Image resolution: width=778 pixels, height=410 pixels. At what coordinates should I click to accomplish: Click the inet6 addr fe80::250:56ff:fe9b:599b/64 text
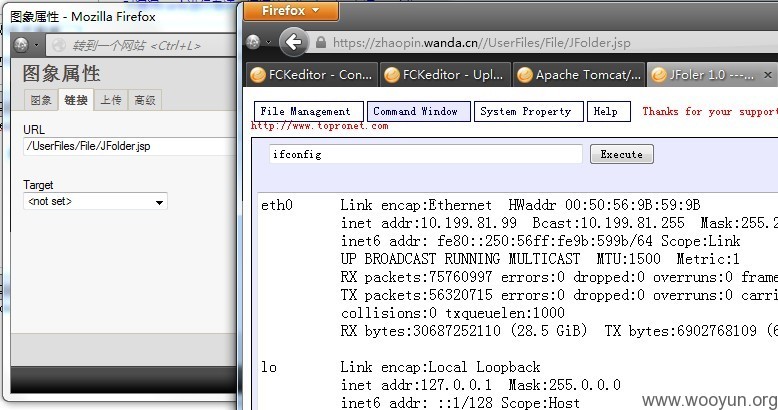tap(497, 241)
